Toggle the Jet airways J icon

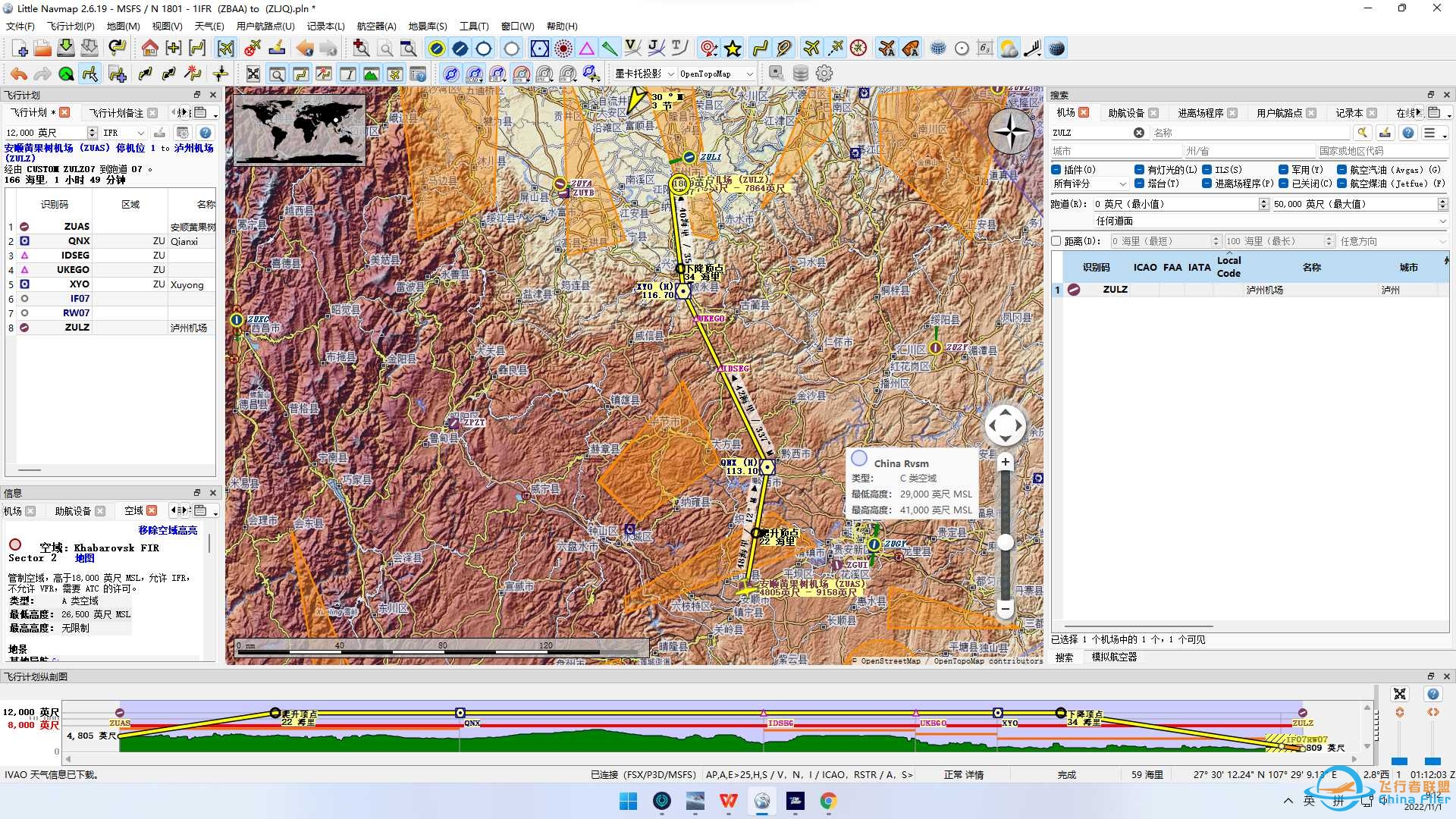pos(656,49)
